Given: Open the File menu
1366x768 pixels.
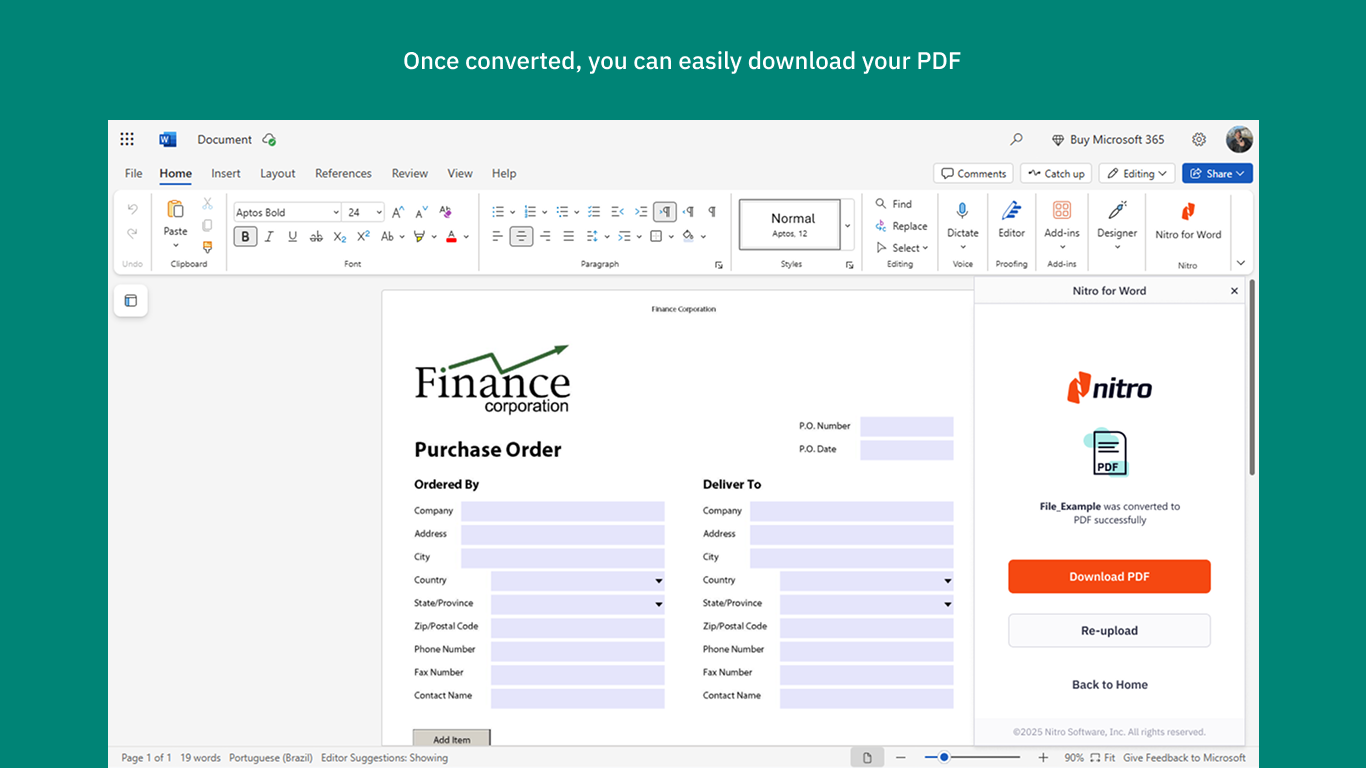Looking at the screenshot, I should [134, 173].
